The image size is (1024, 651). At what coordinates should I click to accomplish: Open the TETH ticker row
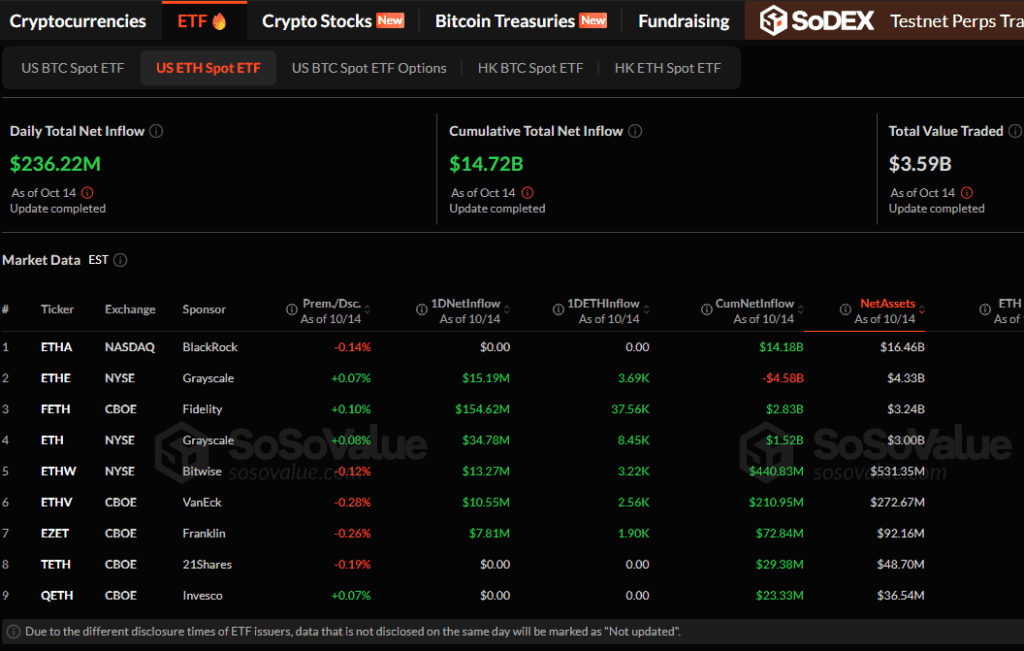56,564
